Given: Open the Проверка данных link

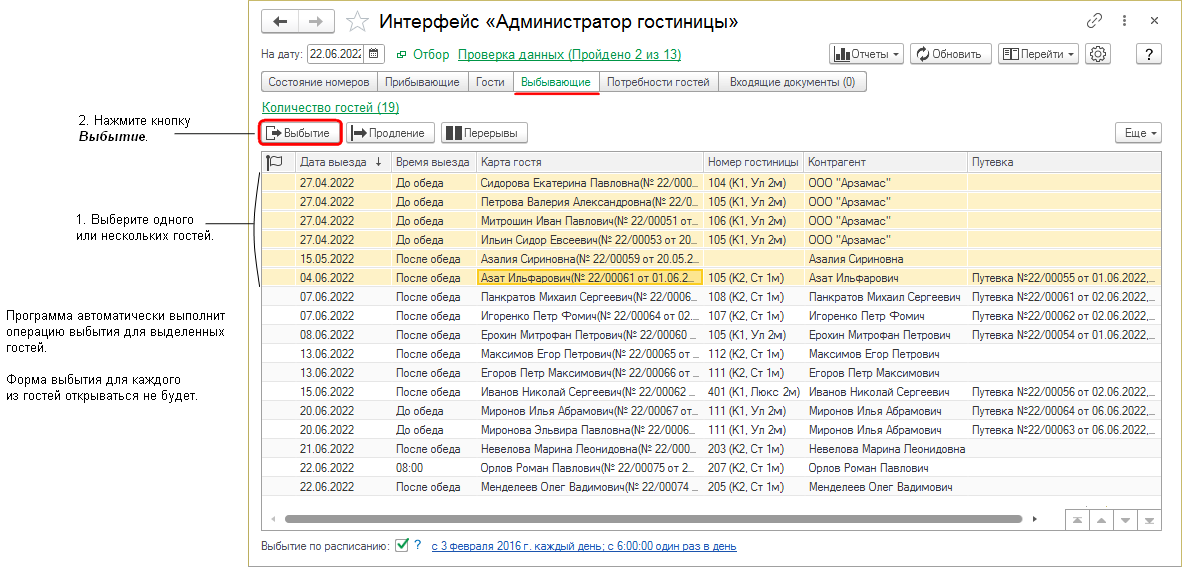Looking at the screenshot, I should (x=569, y=54).
